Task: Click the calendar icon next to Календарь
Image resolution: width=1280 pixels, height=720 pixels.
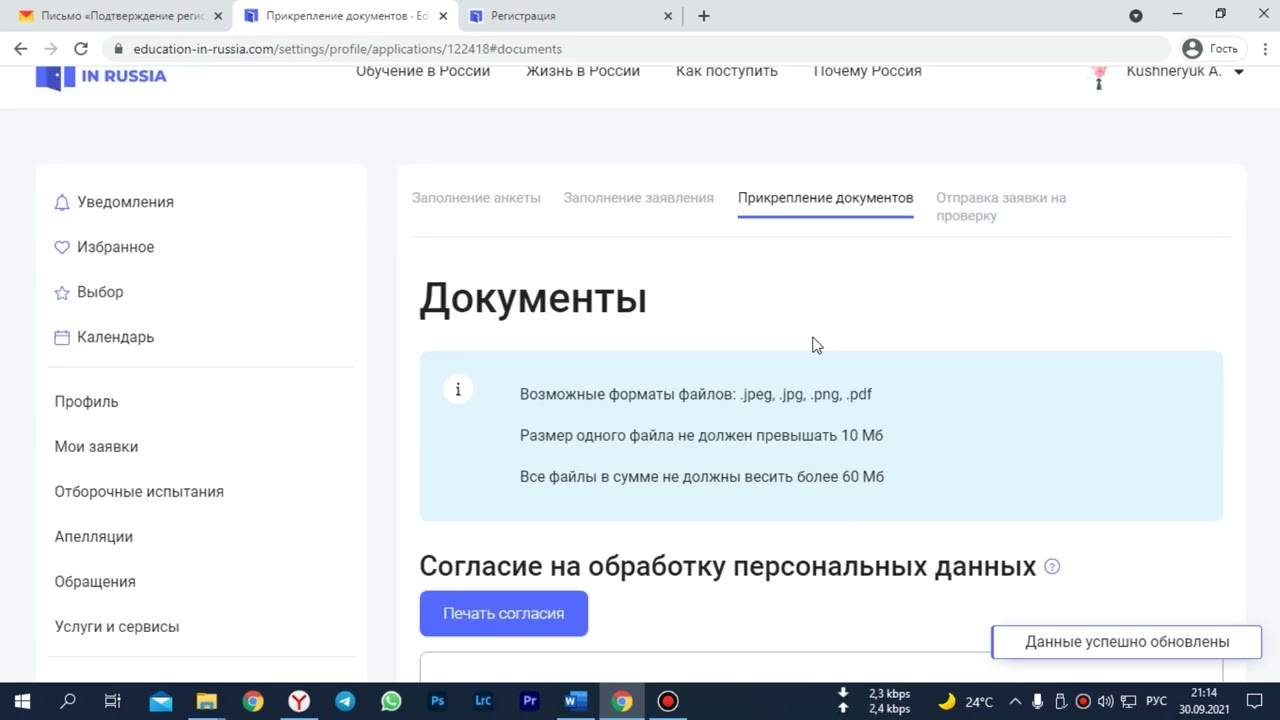Action: [x=62, y=337]
